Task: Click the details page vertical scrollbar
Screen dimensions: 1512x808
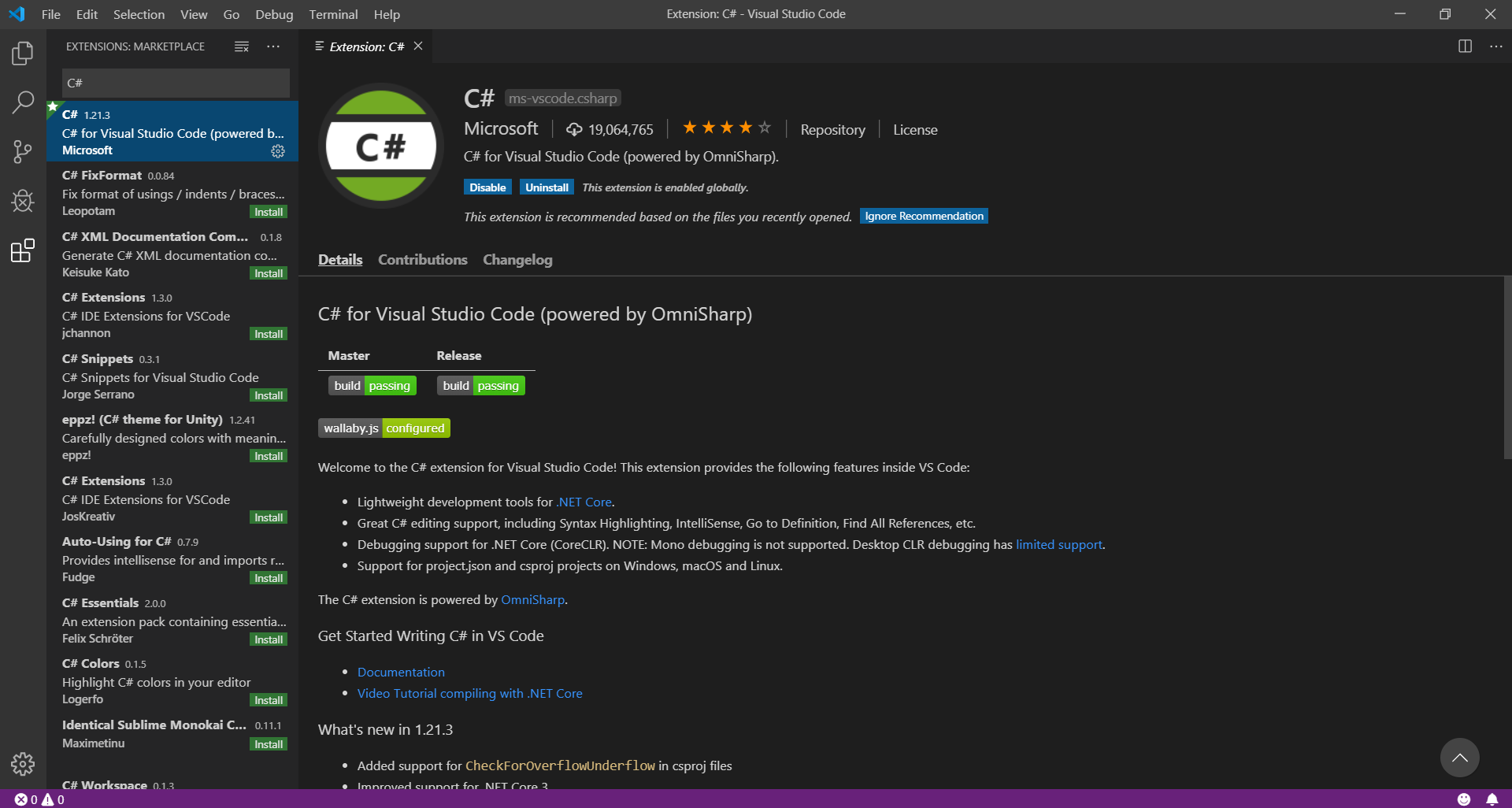Action: pyautogui.click(x=1507, y=367)
